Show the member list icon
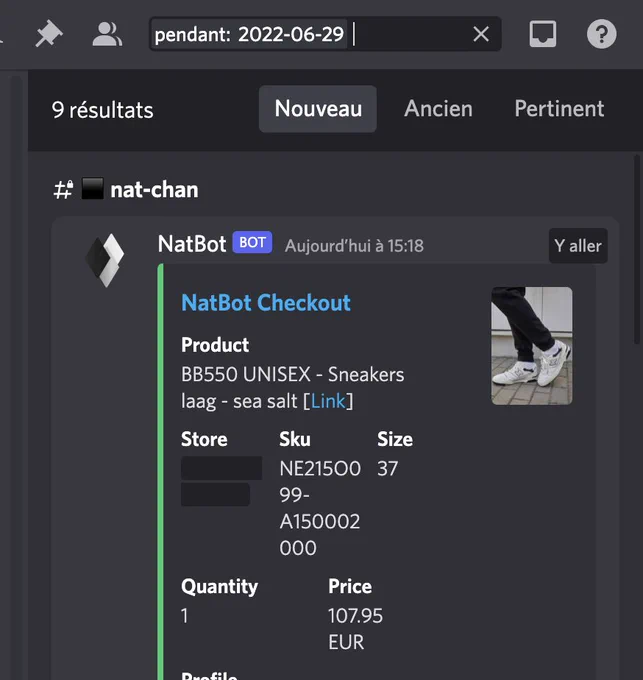 click(x=107, y=34)
